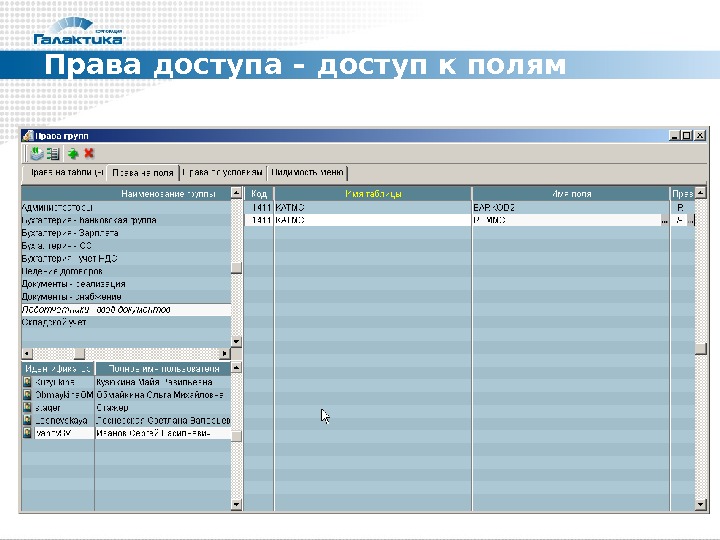Sort by Имя таблицы column header

[373, 194]
